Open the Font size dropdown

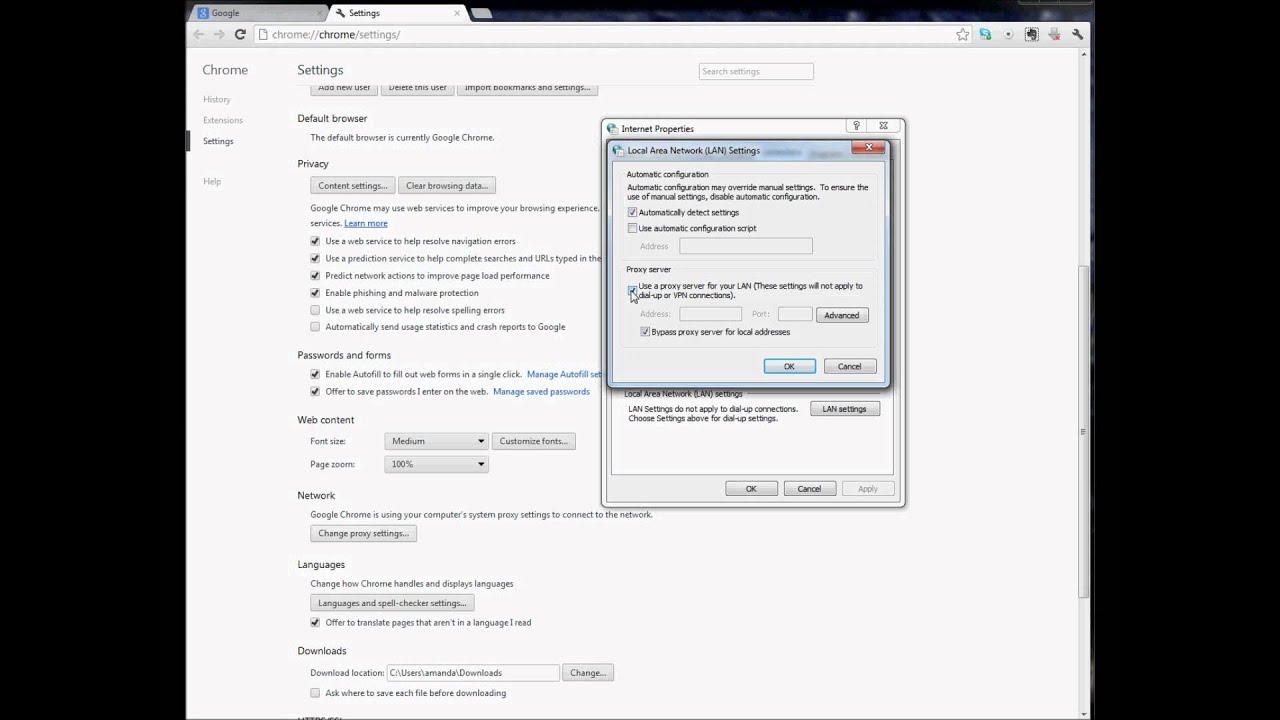click(436, 441)
